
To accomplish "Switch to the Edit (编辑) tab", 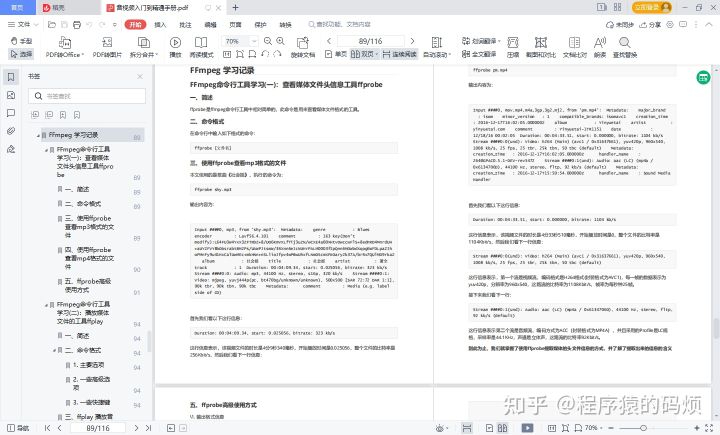I will tap(210, 24).
